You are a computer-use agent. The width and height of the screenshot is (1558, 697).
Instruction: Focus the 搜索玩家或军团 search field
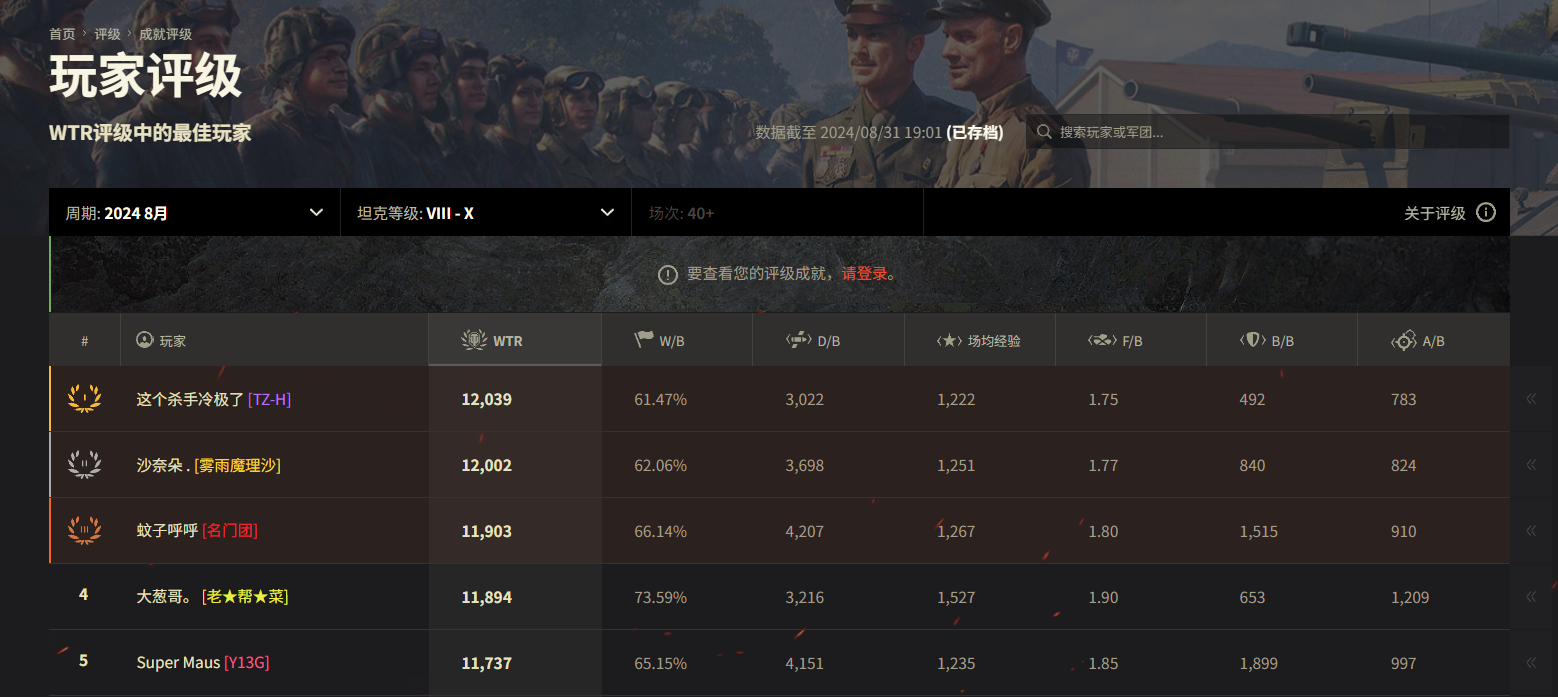click(x=1270, y=132)
